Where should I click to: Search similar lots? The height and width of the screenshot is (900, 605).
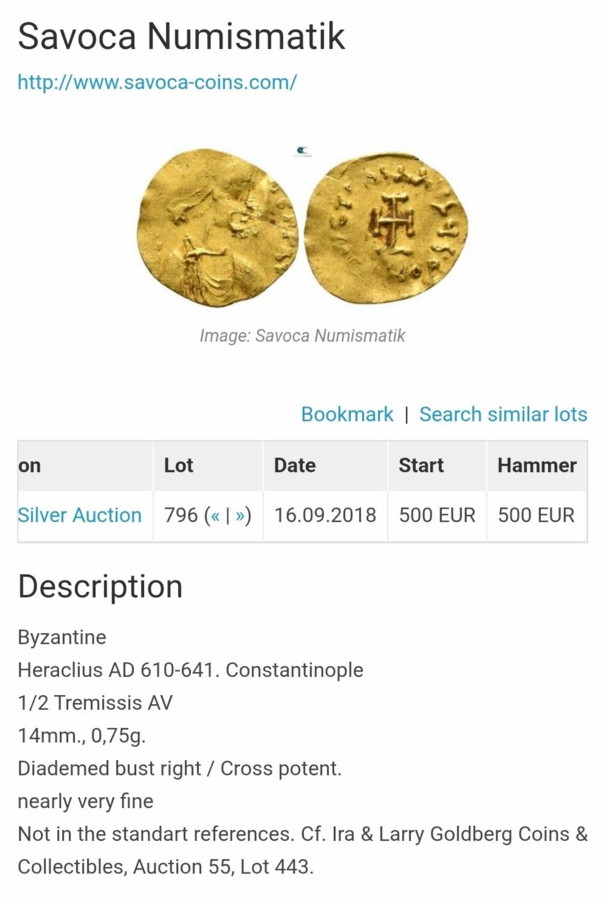[503, 414]
